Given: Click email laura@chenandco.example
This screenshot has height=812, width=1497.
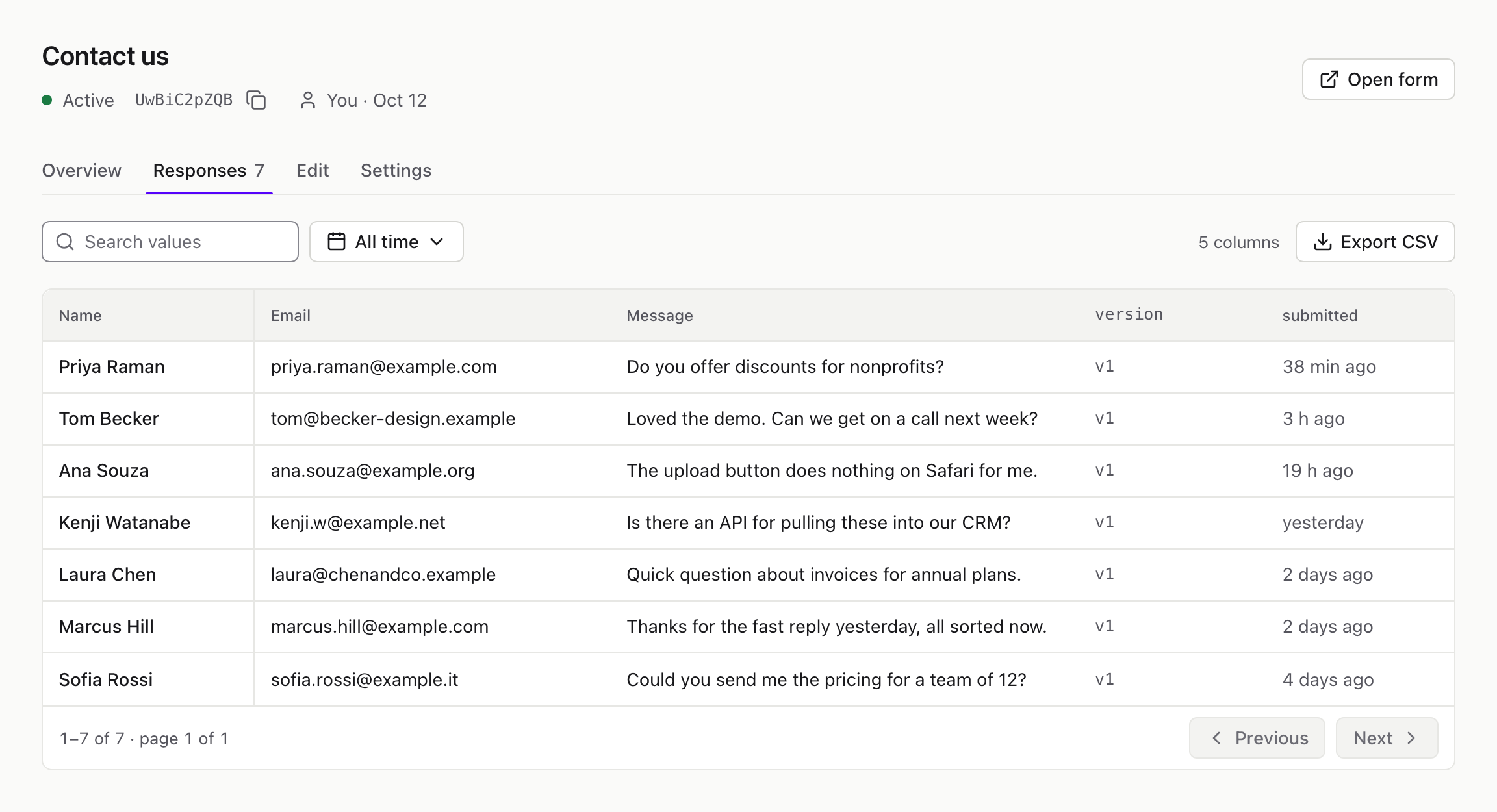Looking at the screenshot, I should 383,575.
